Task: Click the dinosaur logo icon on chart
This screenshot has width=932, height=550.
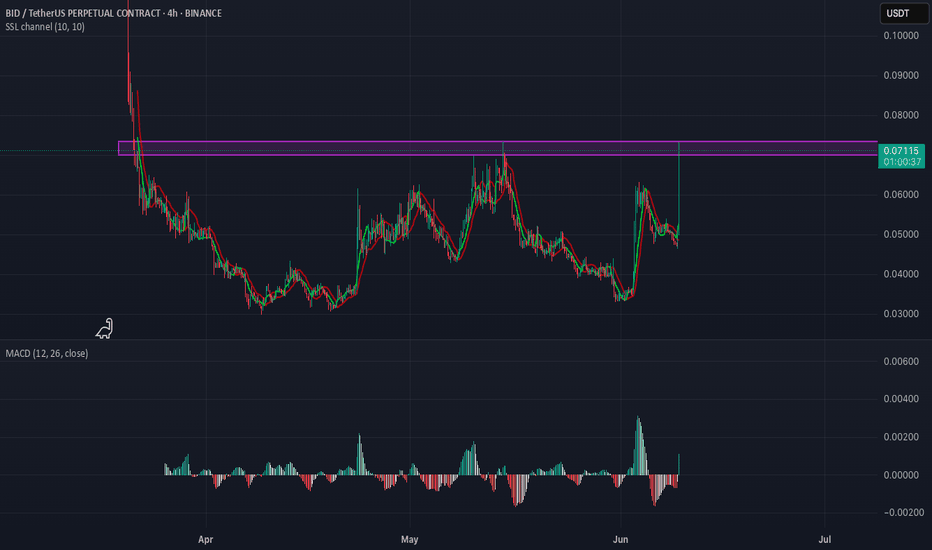Action: click(105, 329)
